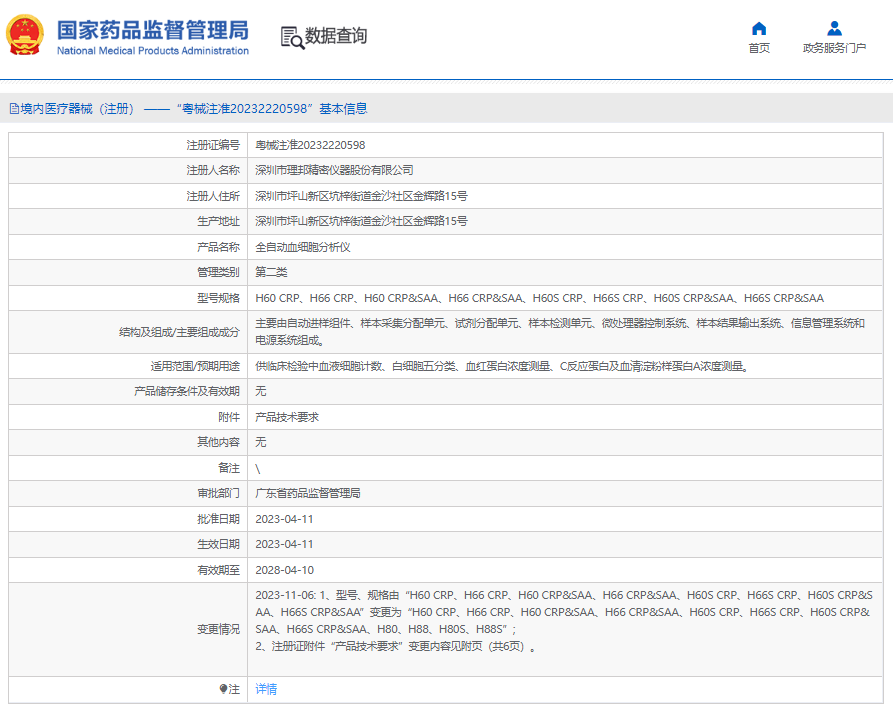
Task: Click the 变更情况 row label
Action: 219,629
